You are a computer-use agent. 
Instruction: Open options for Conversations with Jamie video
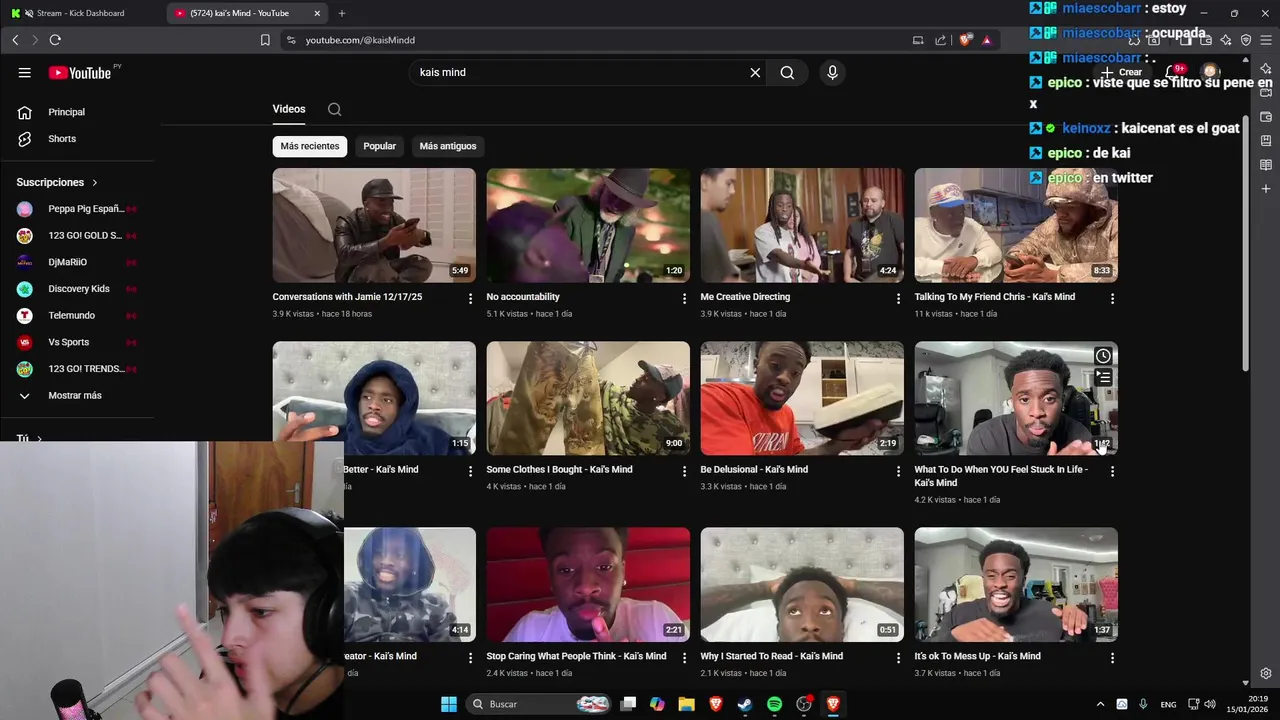(470, 298)
